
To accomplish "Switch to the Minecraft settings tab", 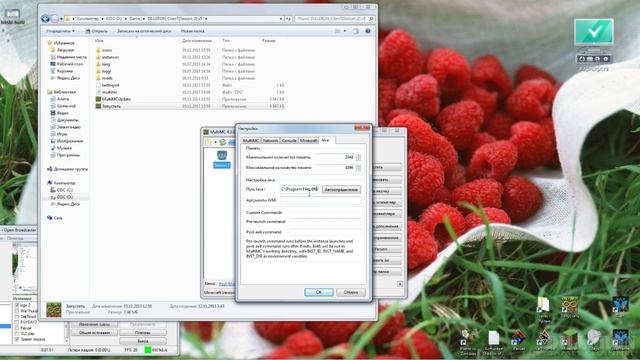I will (308, 140).
